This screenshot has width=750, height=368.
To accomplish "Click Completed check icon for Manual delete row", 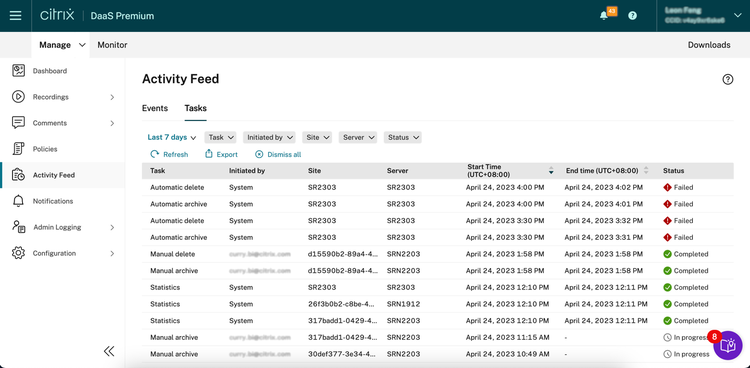I will point(667,254).
